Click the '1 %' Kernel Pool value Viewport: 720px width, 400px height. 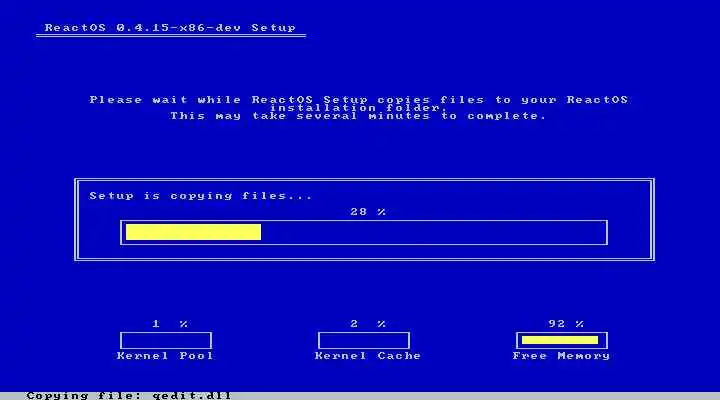[170, 324]
